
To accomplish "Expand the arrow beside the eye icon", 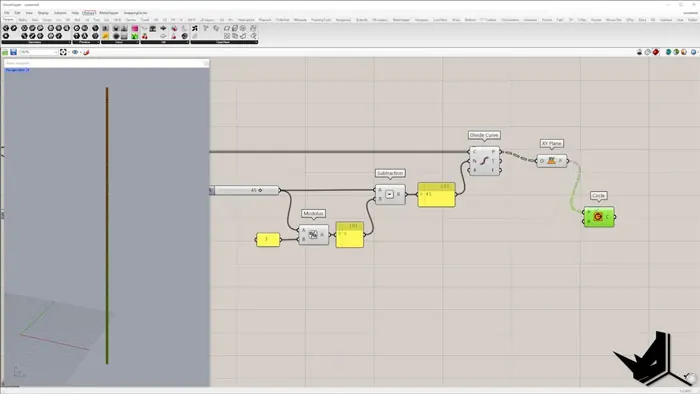I will point(80,52).
